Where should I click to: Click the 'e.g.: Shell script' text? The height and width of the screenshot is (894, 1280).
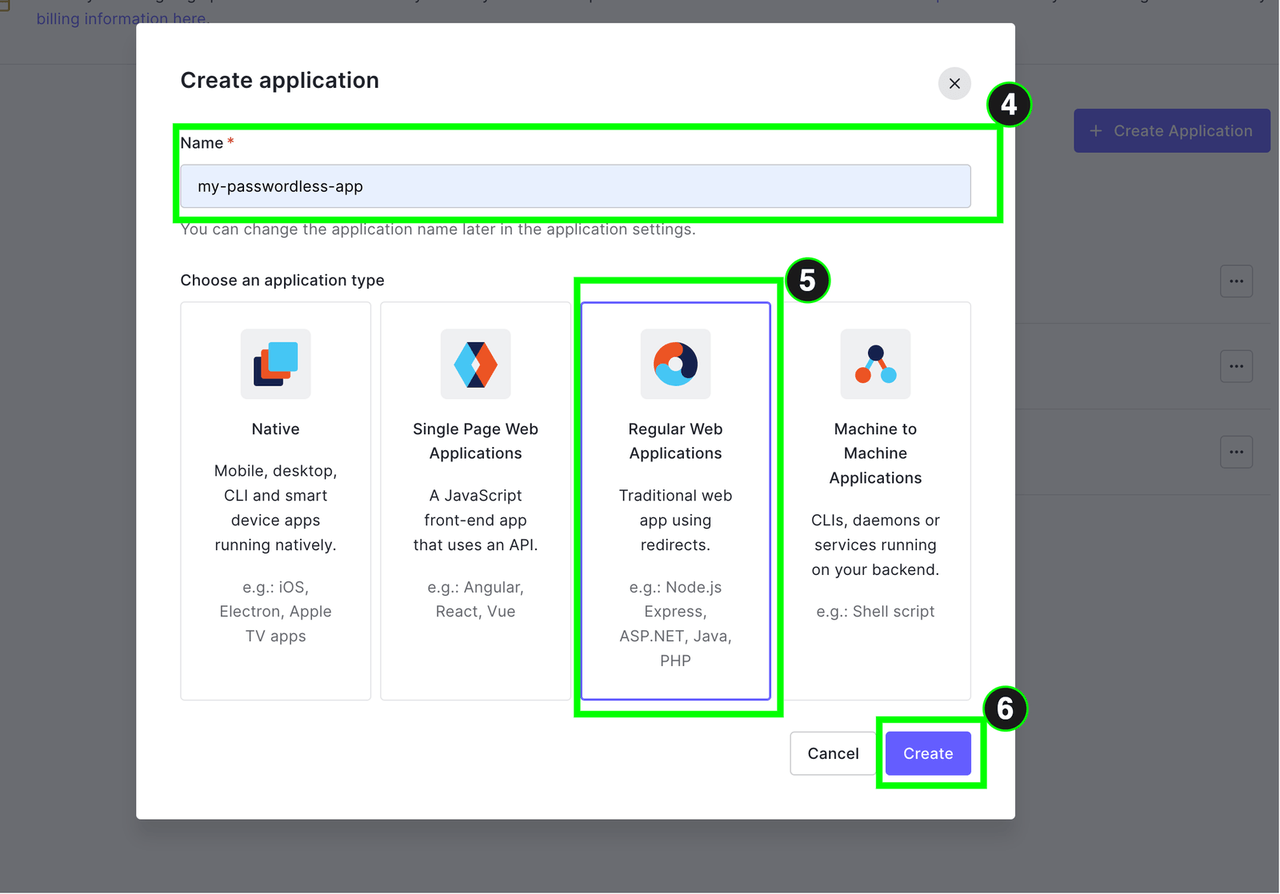tap(876, 611)
